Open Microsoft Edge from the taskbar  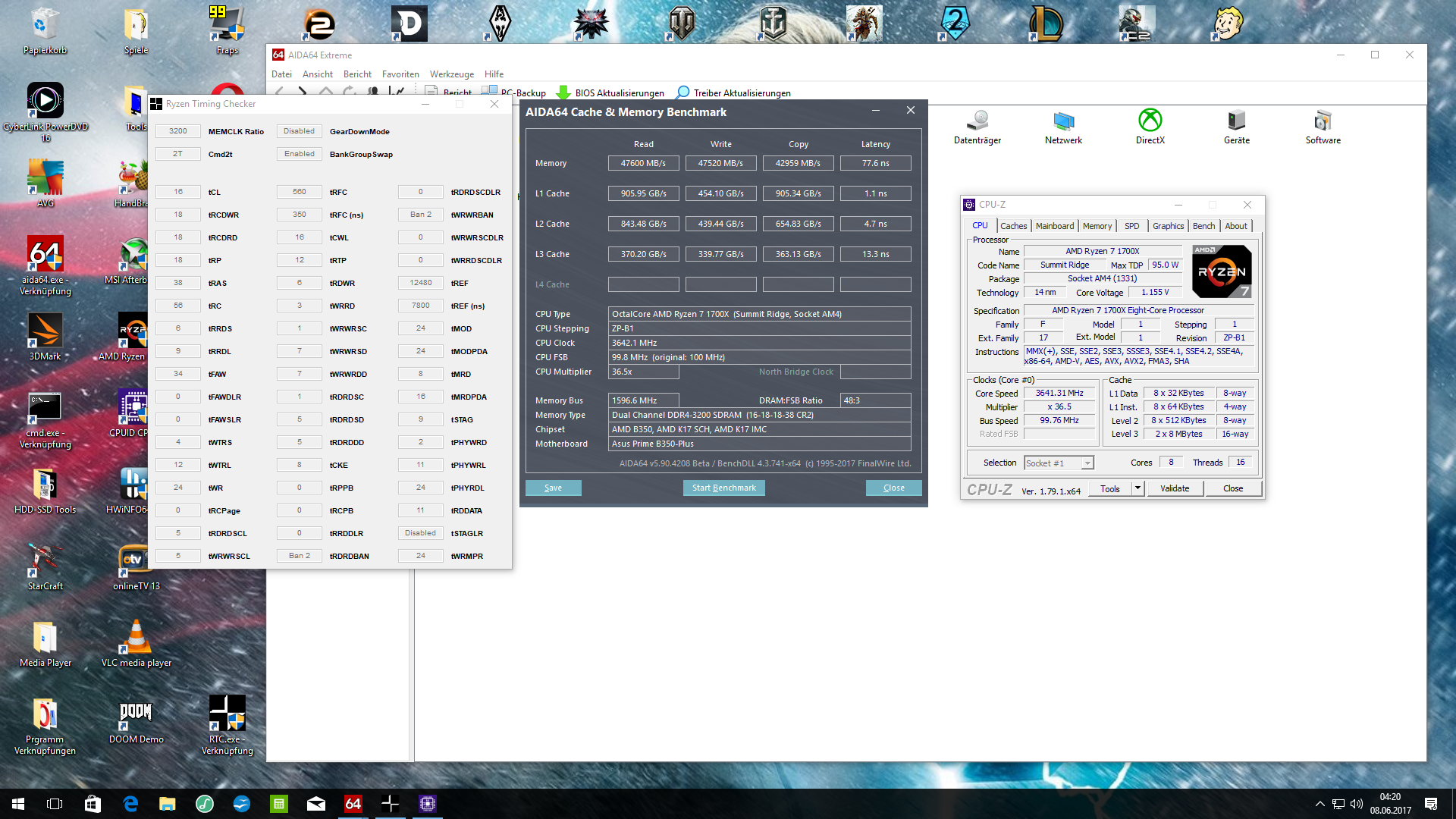pyautogui.click(x=130, y=804)
